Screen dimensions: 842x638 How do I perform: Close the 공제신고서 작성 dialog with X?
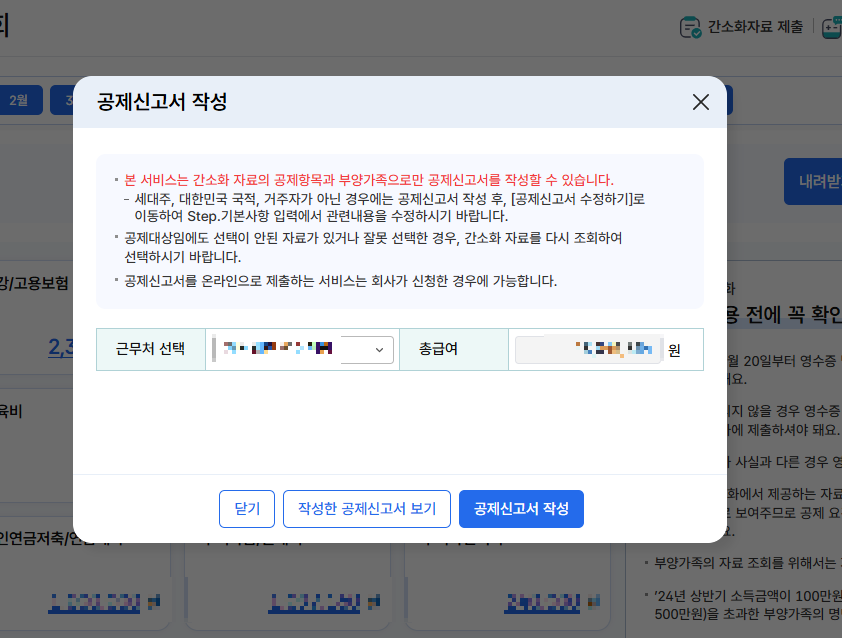(x=700, y=102)
